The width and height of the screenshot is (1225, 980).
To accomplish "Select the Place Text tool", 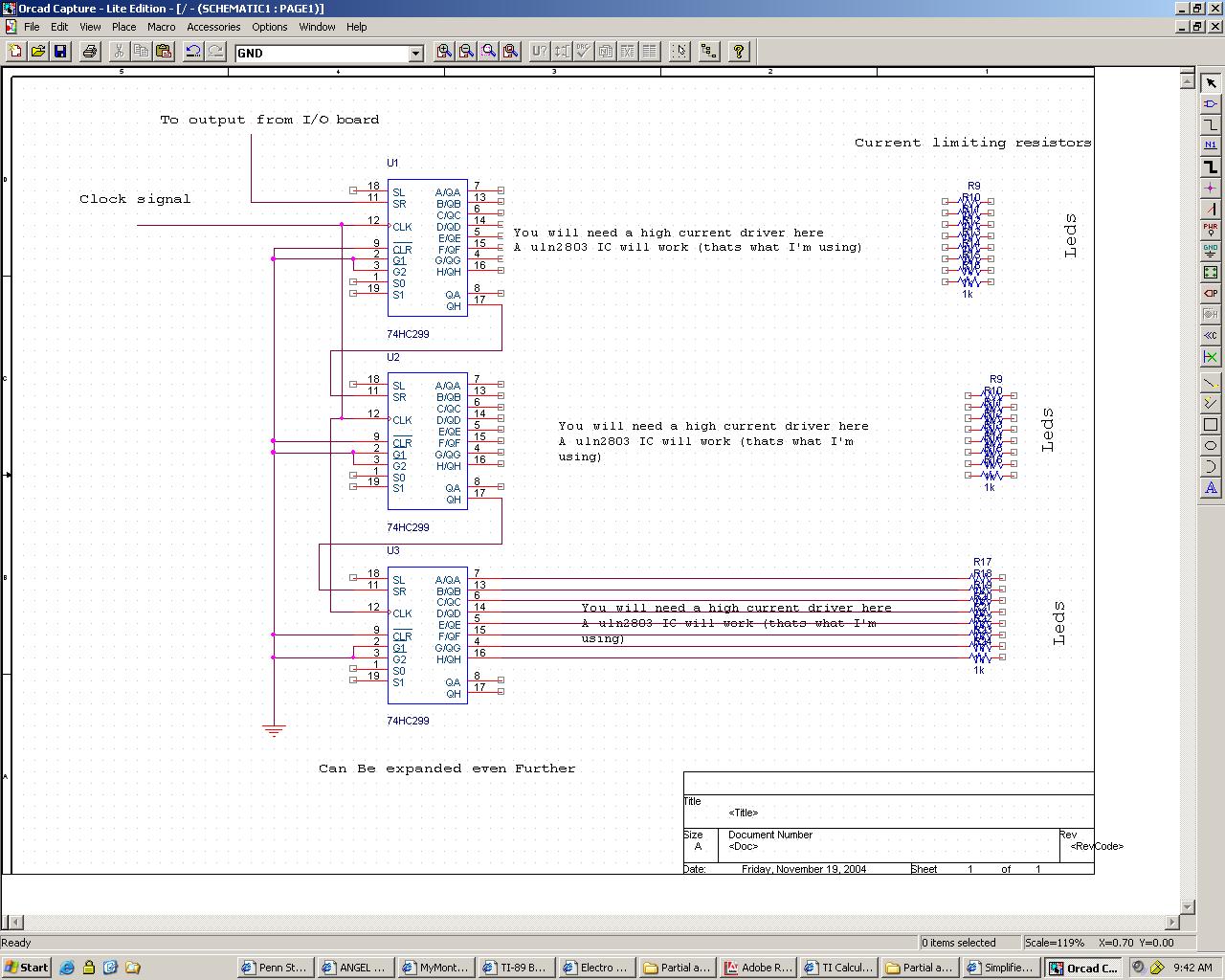I will 1211,487.
